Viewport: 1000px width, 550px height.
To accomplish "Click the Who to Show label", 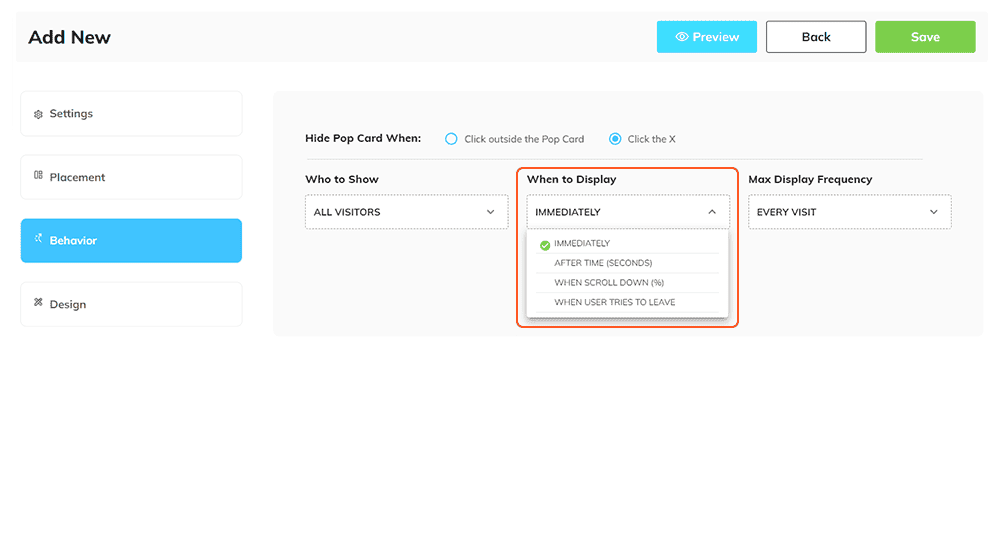I will click(342, 179).
